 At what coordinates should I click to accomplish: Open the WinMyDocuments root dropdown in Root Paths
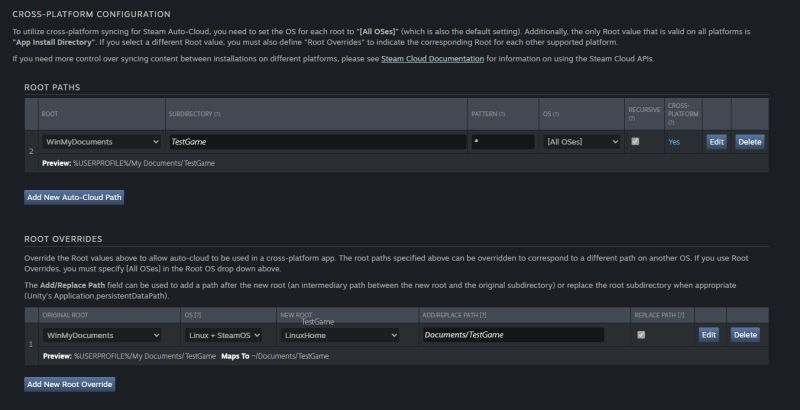[102, 142]
